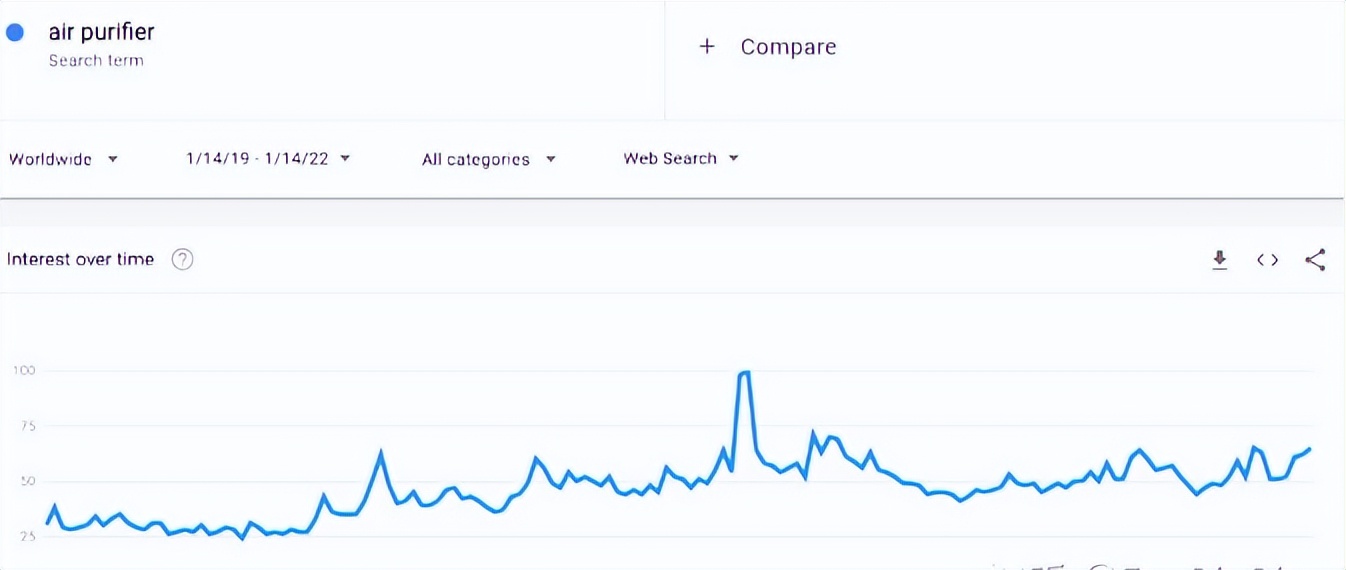Click the Search term label
This screenshot has height=570, width=1346.
click(96, 61)
